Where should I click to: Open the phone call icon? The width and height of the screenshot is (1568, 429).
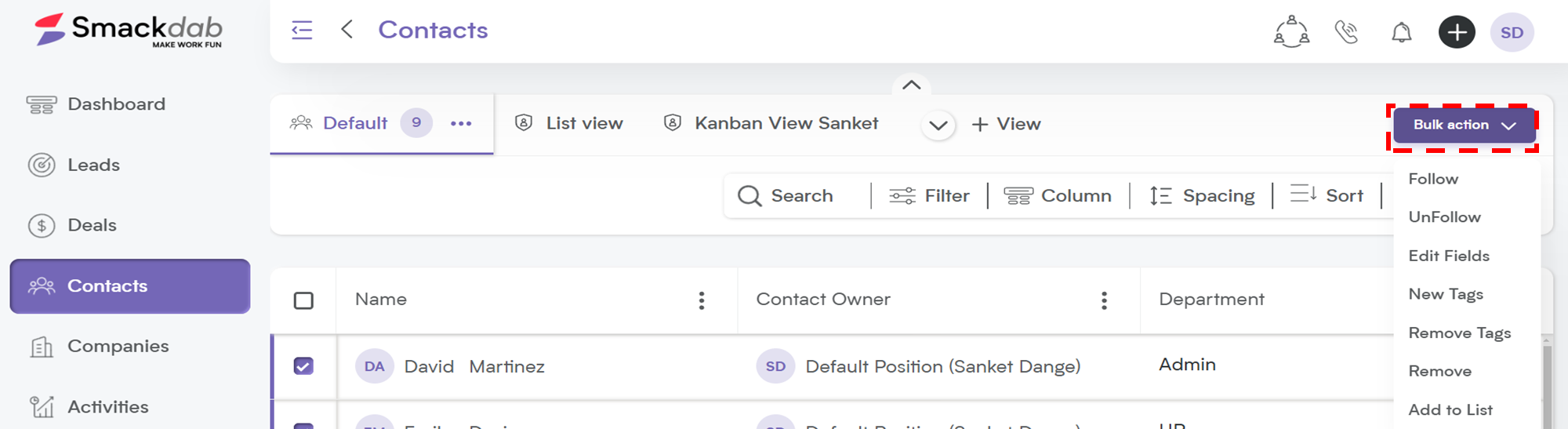(1346, 32)
